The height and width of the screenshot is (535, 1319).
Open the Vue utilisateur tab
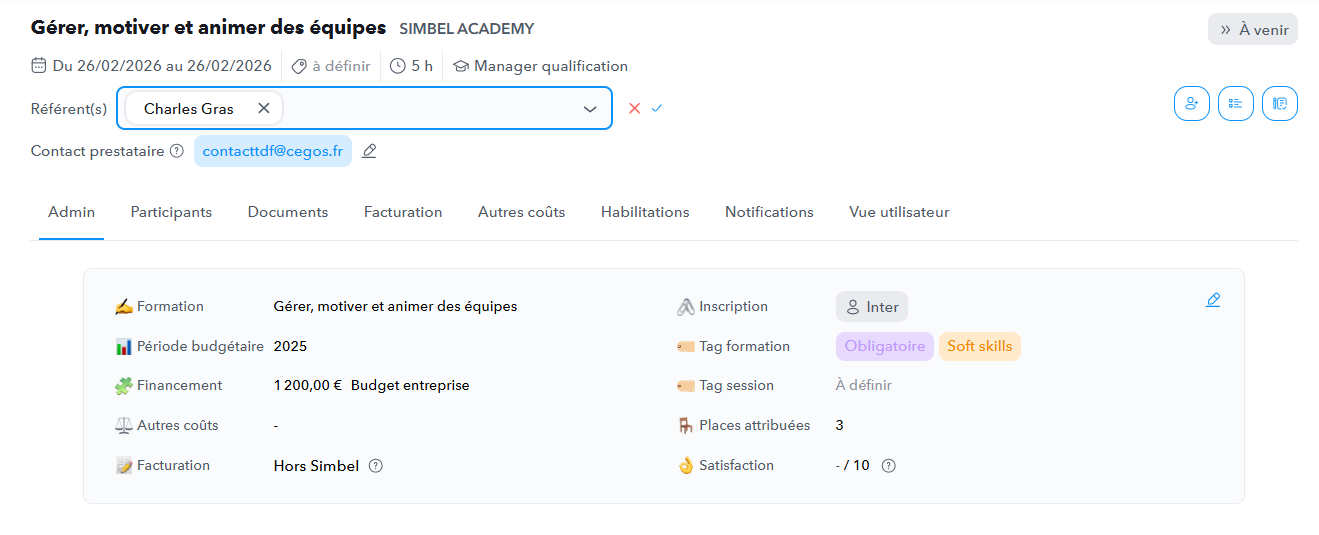(x=899, y=212)
